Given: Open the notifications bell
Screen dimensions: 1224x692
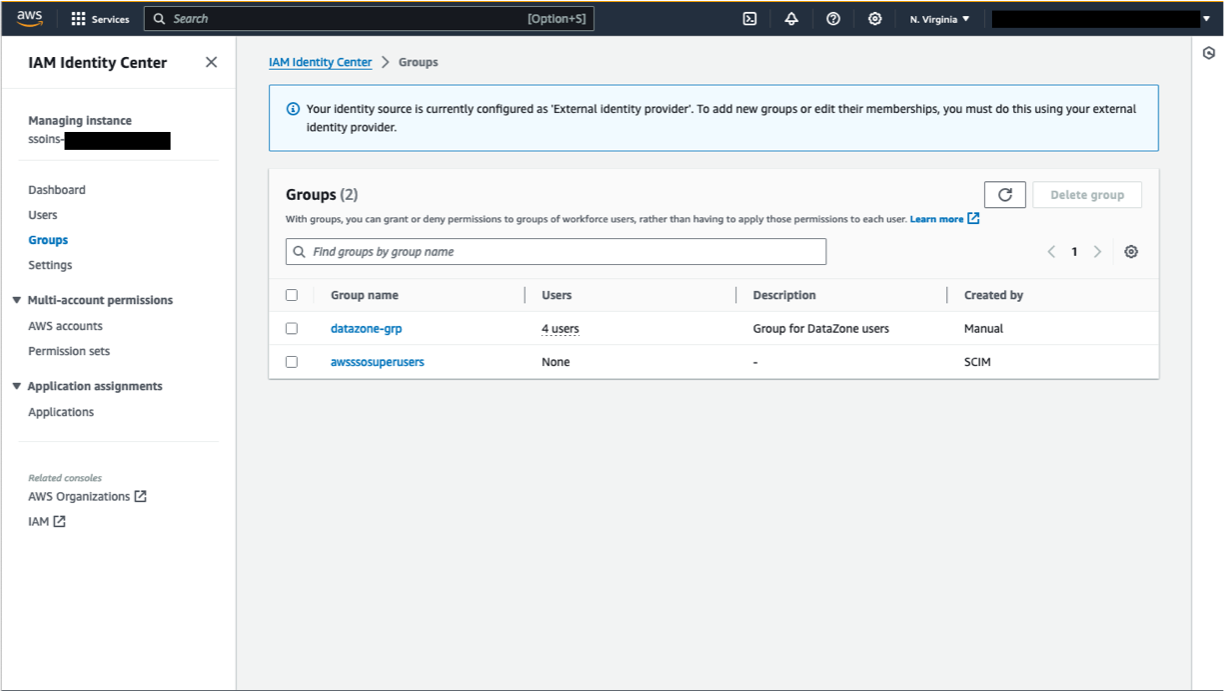Looking at the screenshot, I should pyautogui.click(x=791, y=18).
